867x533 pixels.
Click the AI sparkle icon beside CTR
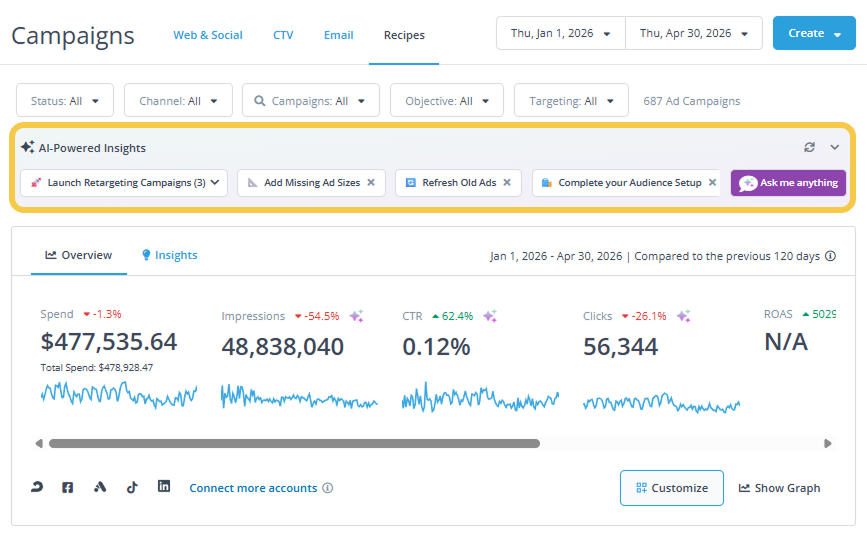pos(490,316)
